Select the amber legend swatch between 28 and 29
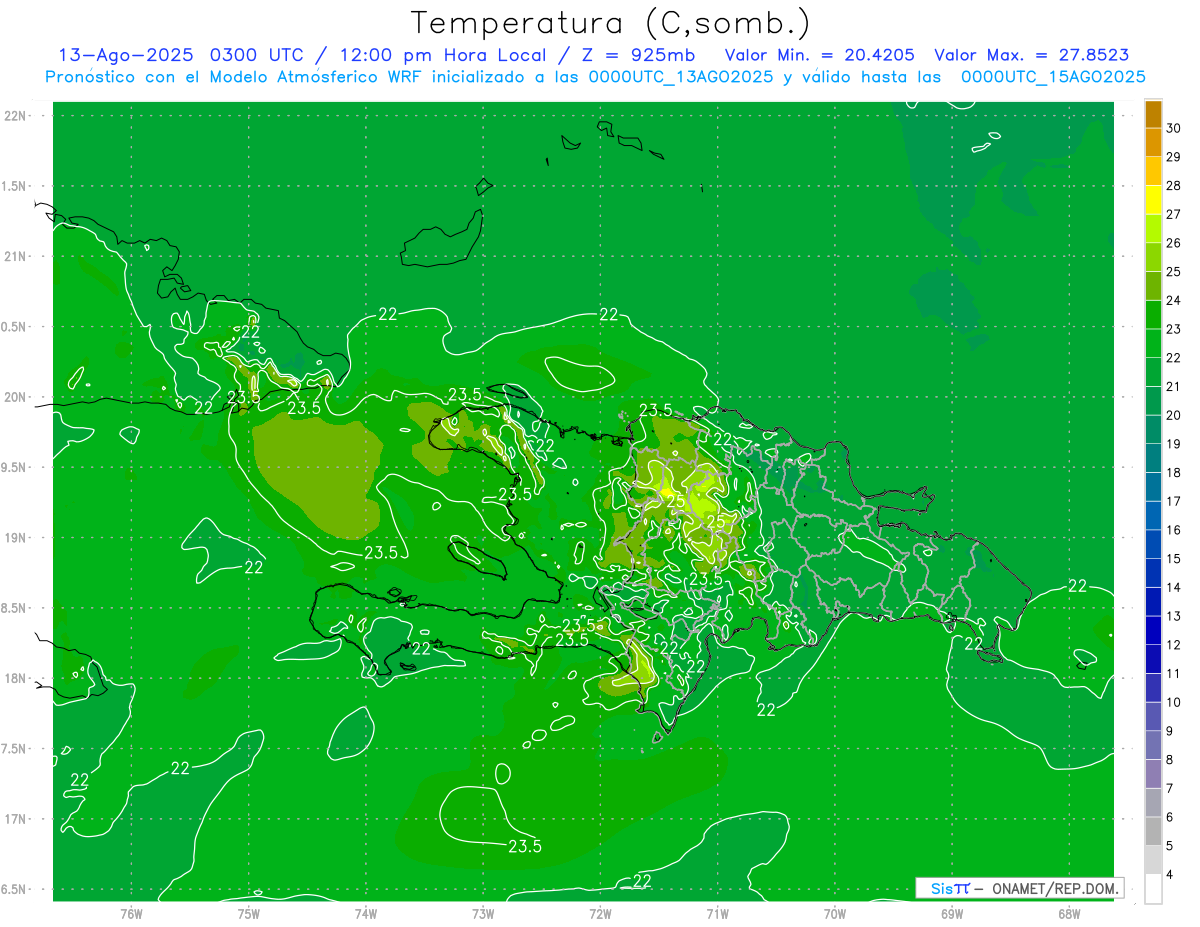This screenshot has height=927, width=1200. (x=1153, y=171)
